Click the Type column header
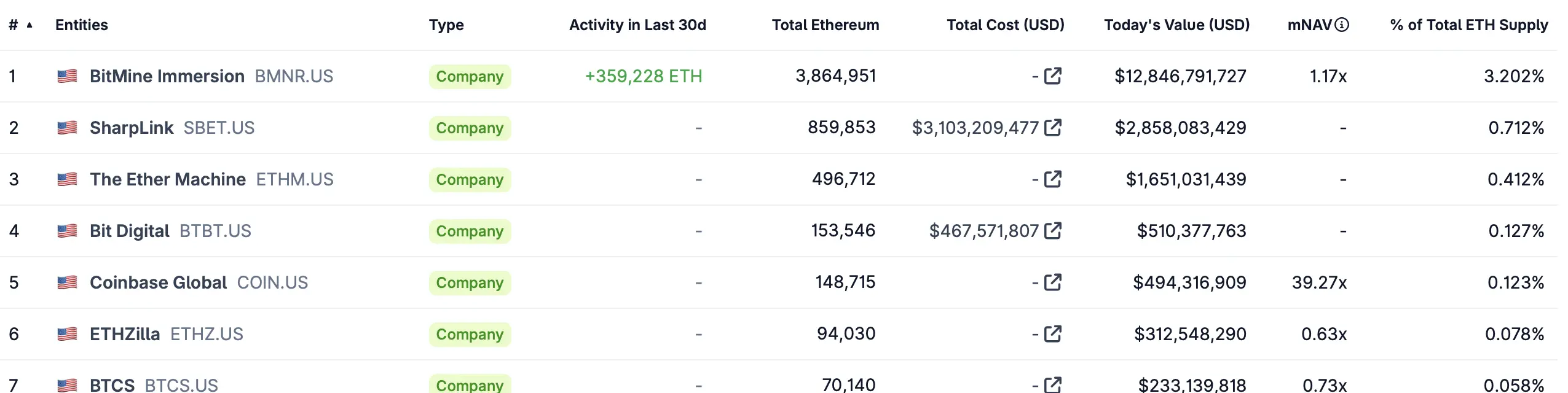 [446, 25]
